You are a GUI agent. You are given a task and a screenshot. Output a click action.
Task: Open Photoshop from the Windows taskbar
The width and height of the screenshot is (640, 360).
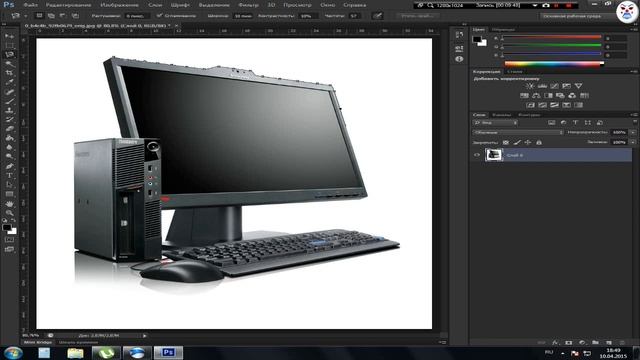168,352
